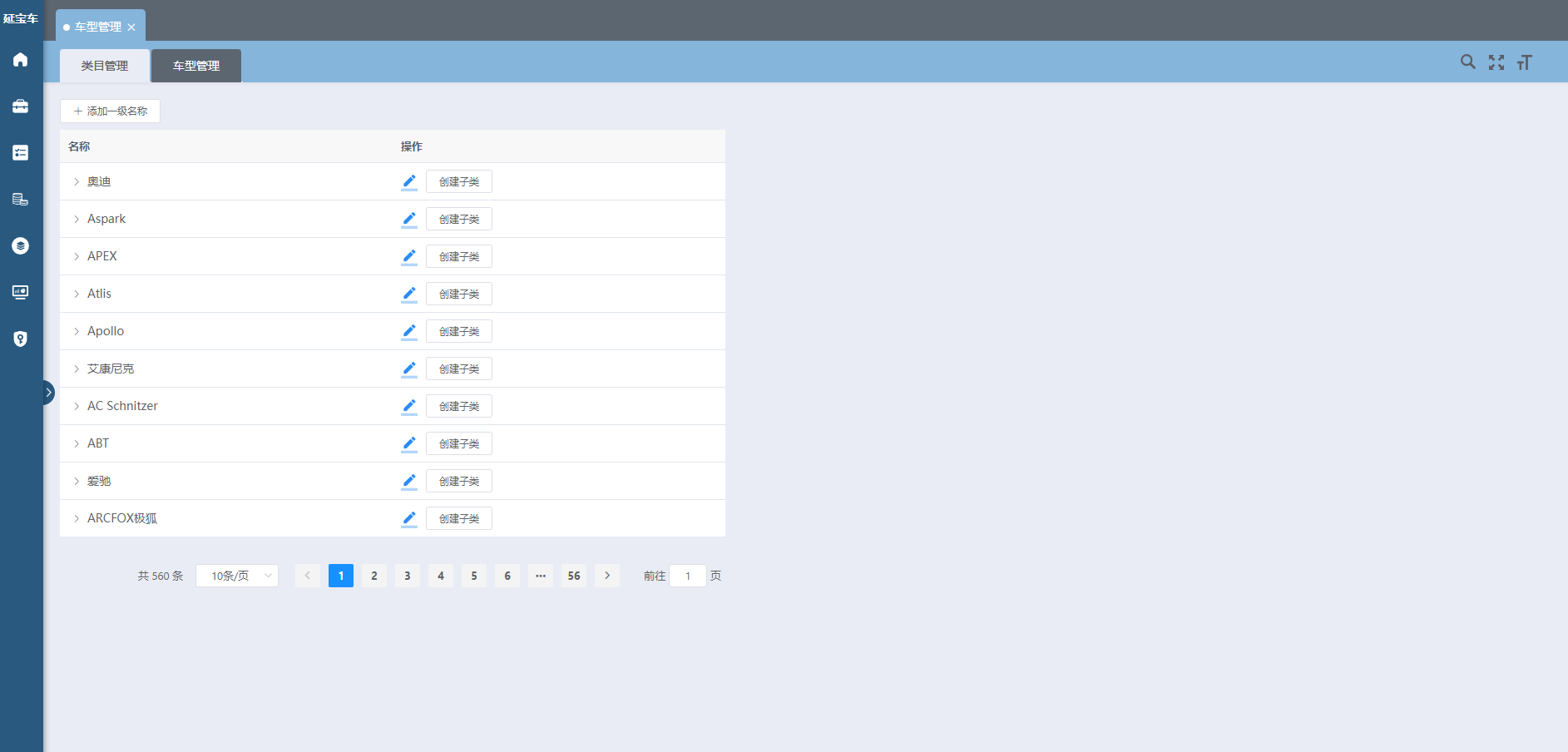Go to next page arrow

607,576
